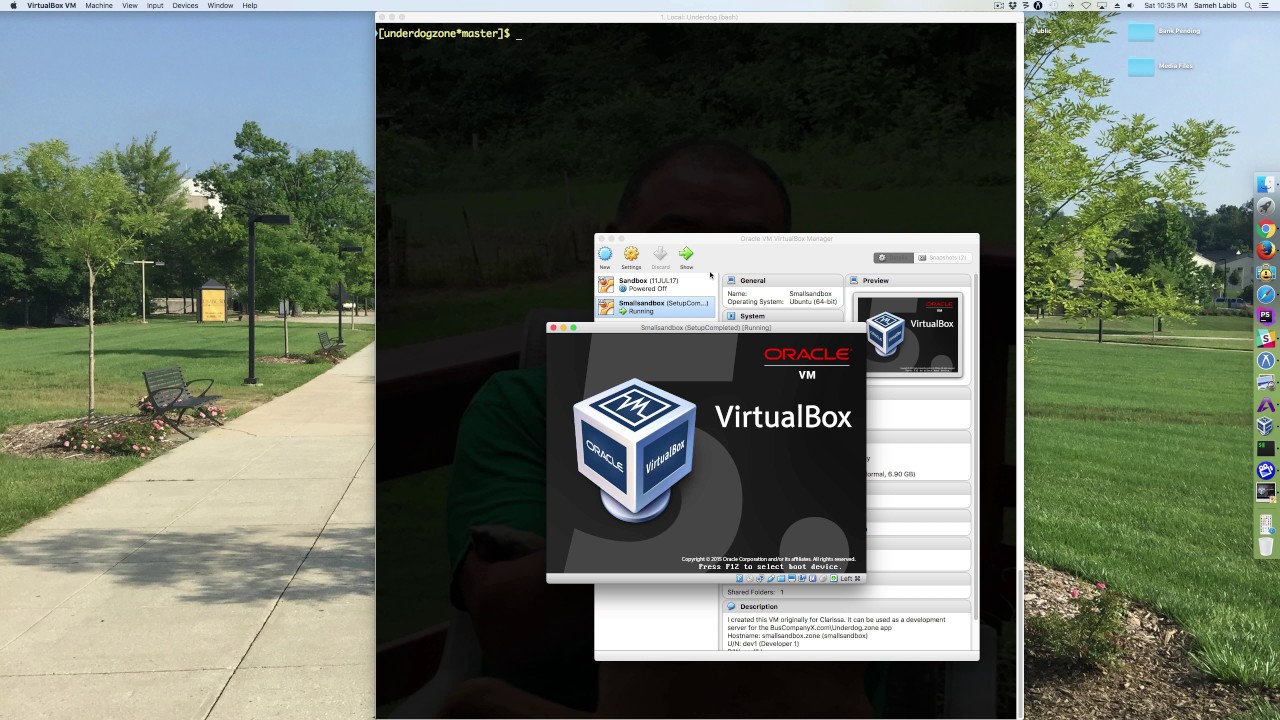The image size is (1280, 720).
Task: Expand the System section header
Action: click(x=782, y=316)
